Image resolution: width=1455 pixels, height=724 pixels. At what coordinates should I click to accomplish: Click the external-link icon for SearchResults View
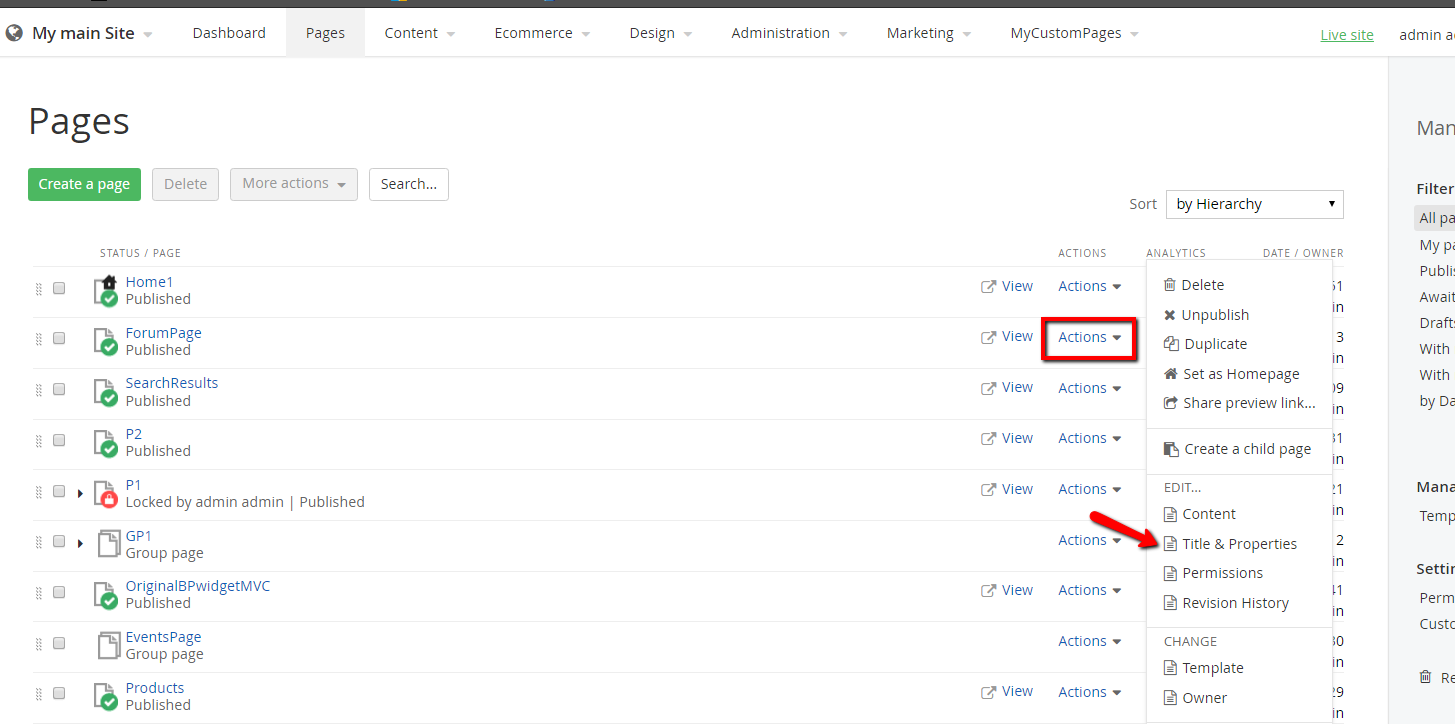point(988,388)
